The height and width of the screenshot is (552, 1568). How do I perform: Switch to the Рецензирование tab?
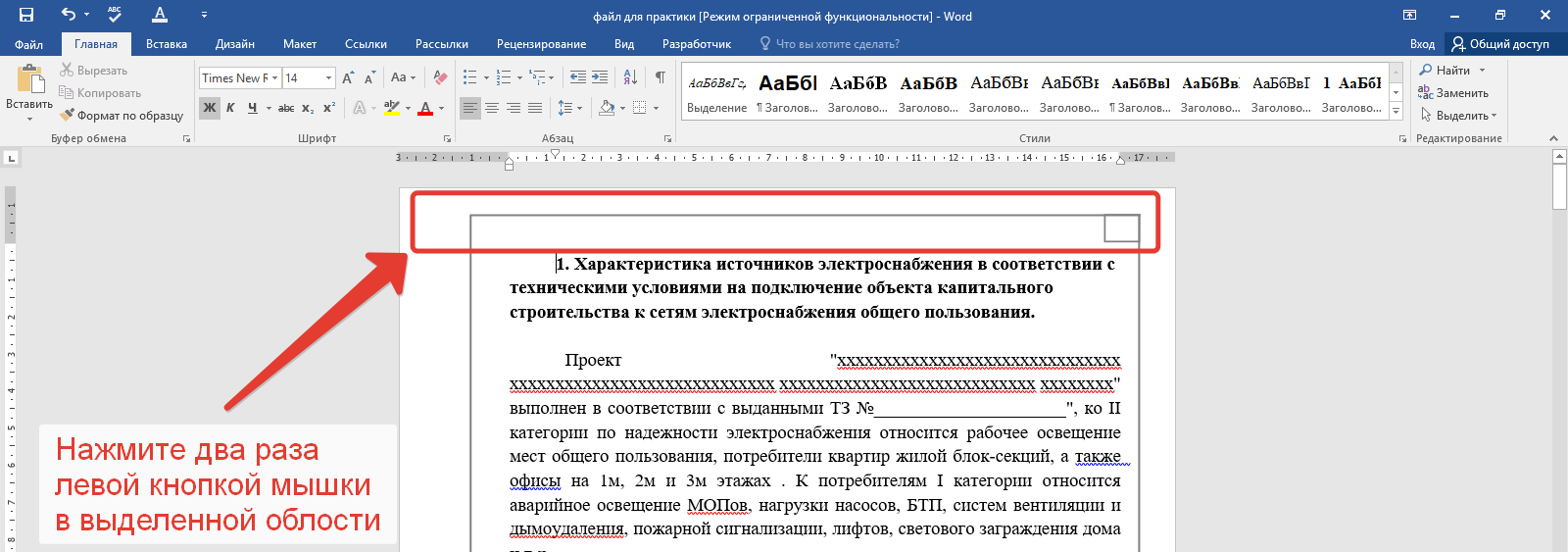[541, 44]
